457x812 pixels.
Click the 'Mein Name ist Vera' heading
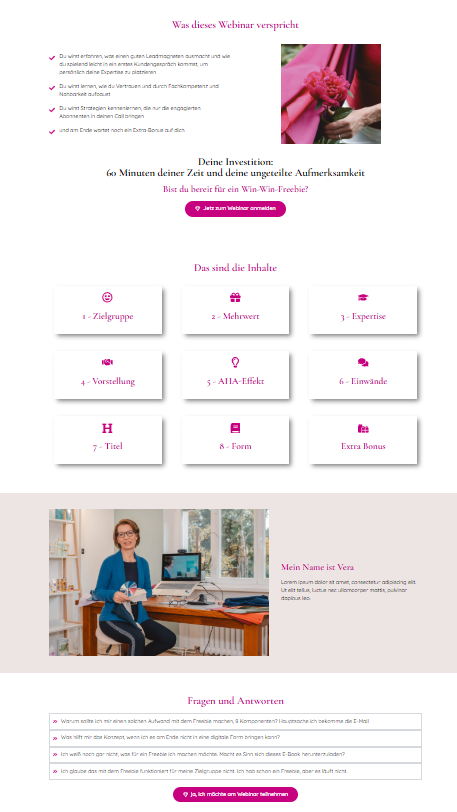318,567
